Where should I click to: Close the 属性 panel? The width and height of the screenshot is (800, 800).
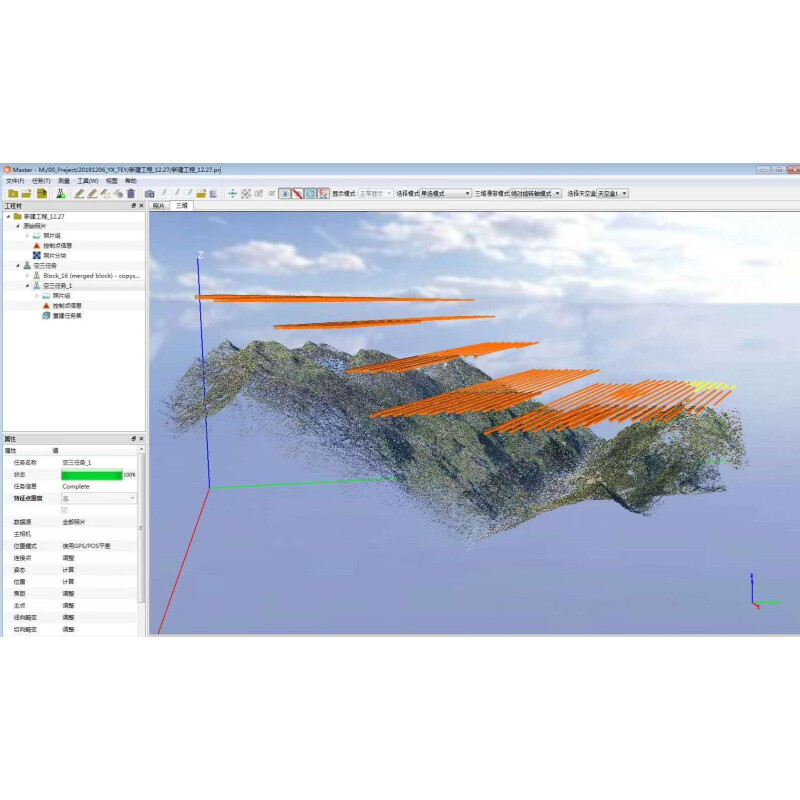tap(141, 439)
